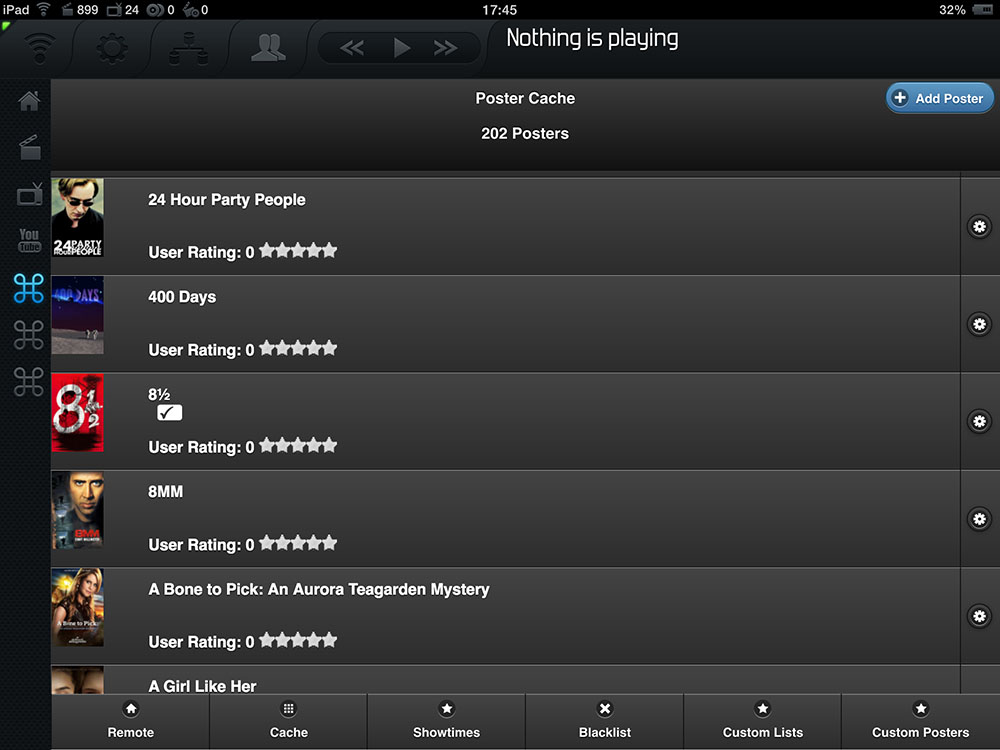Switch to the Blacklist tab
The image size is (1000, 750).
[605, 721]
